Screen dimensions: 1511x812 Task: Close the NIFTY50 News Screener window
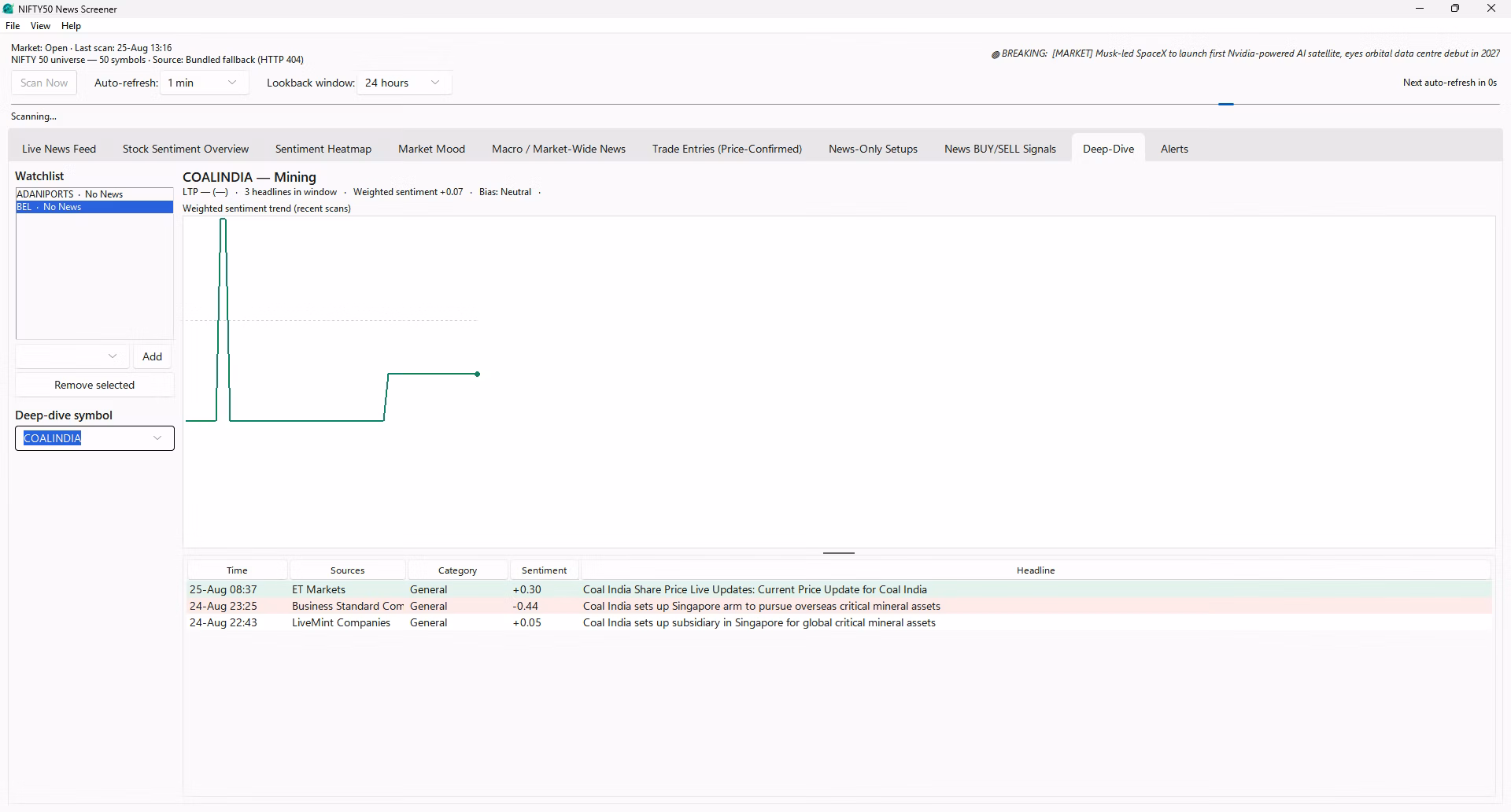click(x=1491, y=9)
